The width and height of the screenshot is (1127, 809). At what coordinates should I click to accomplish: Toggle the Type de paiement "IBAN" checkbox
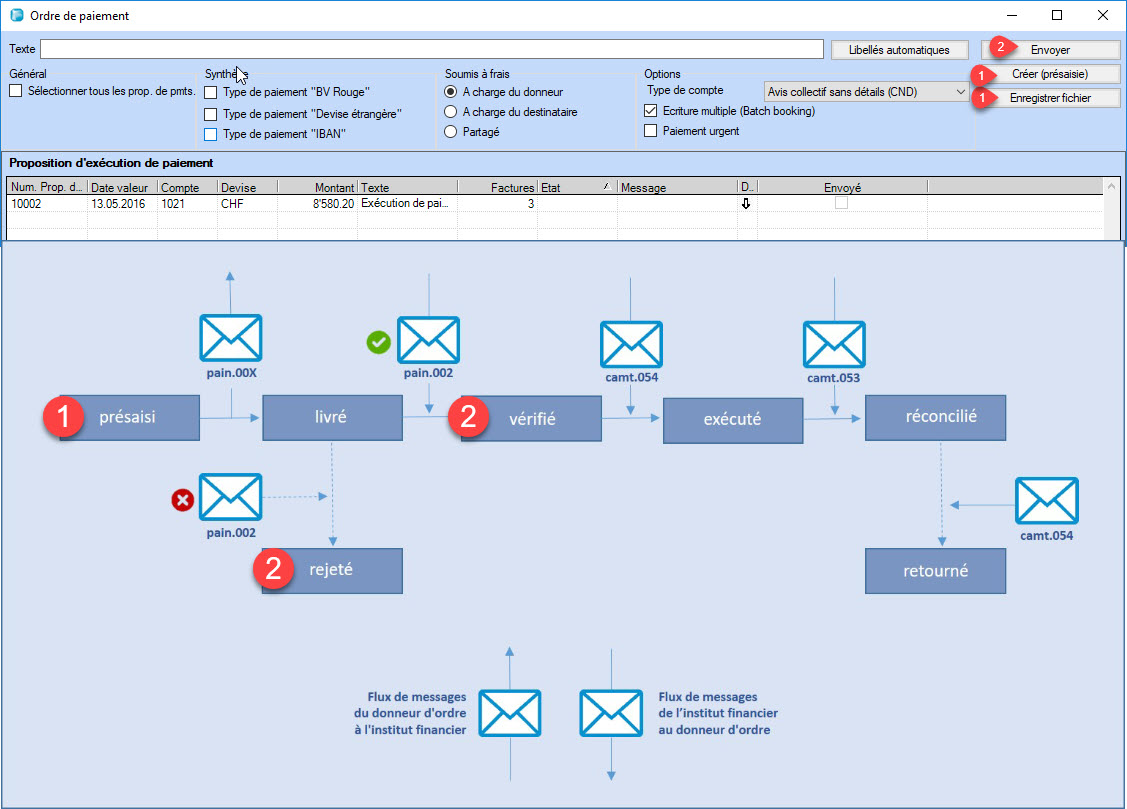click(x=210, y=133)
